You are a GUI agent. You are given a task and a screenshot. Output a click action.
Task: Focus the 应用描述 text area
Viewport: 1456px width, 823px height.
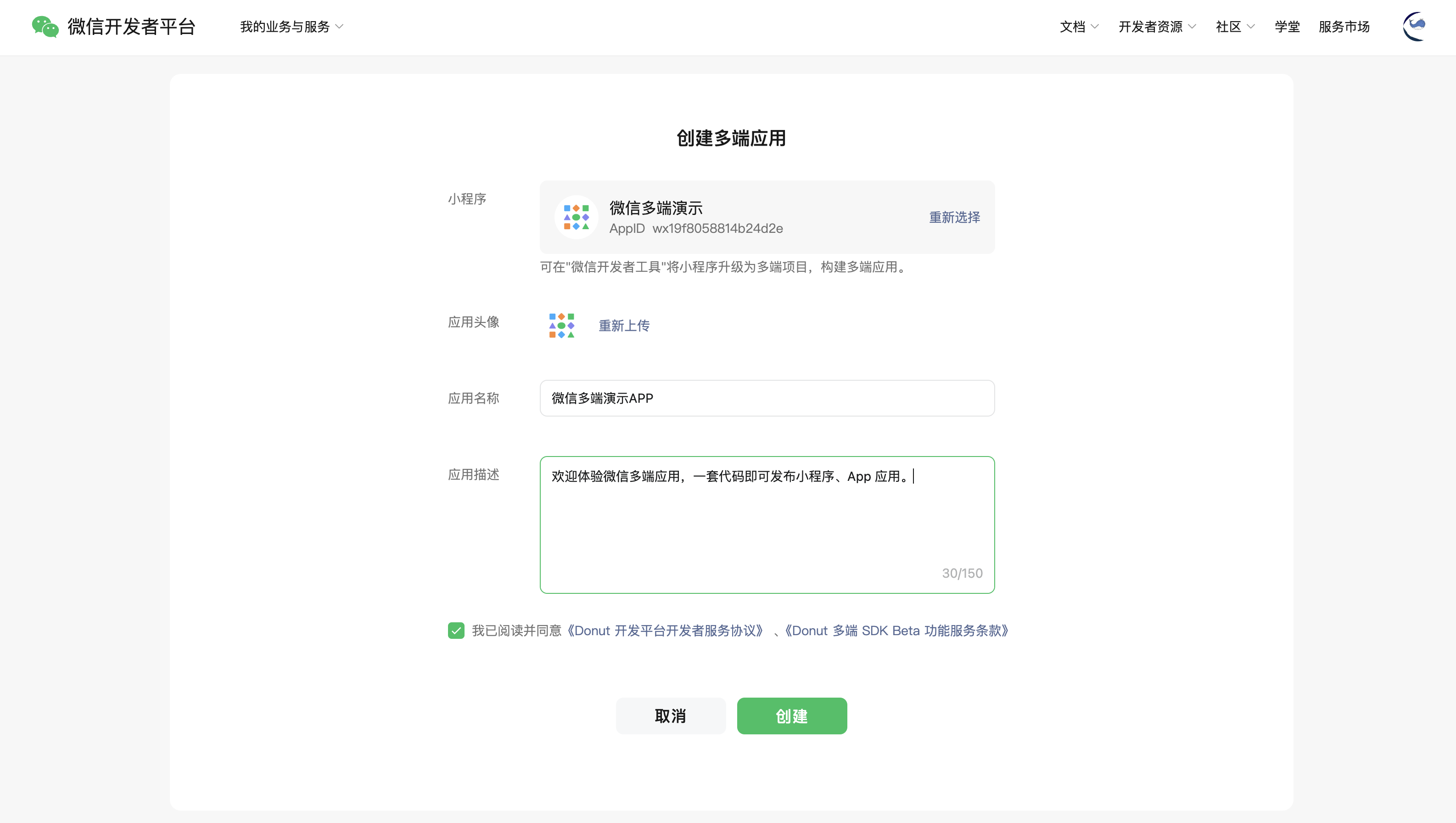click(x=767, y=525)
